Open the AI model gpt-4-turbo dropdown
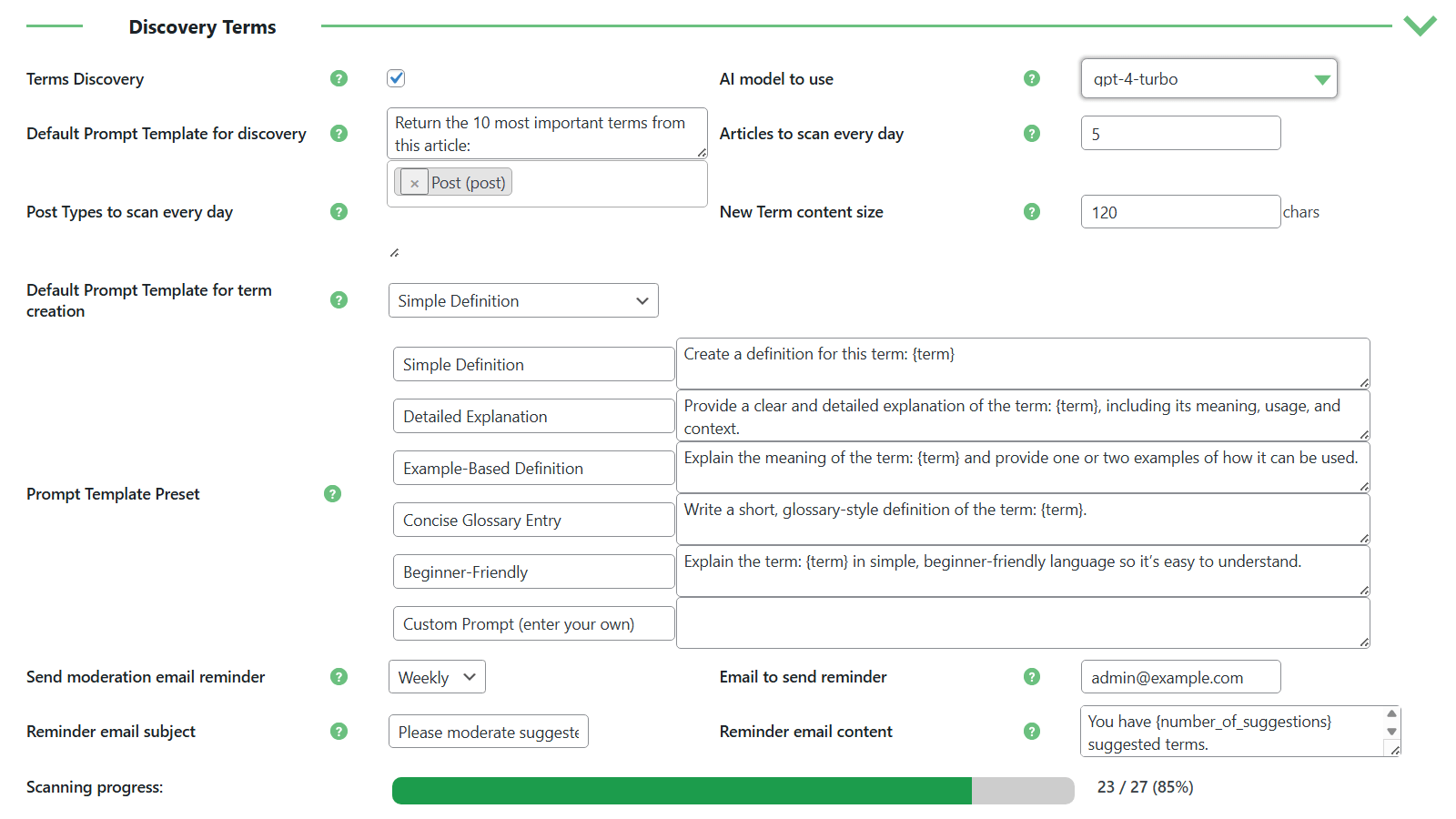The height and width of the screenshot is (819, 1456). 1208,79
